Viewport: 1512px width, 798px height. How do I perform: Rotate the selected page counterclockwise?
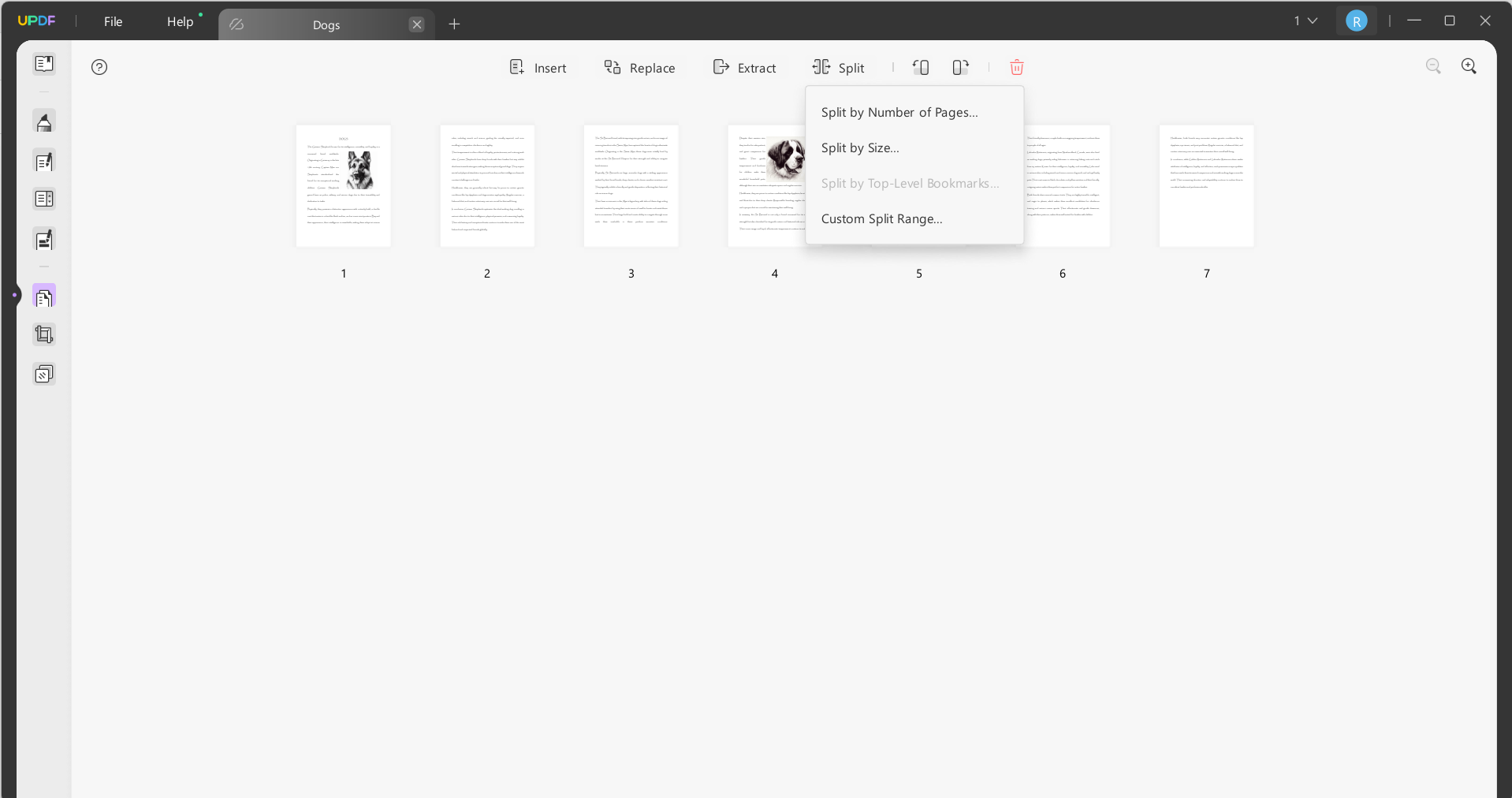pos(920,67)
